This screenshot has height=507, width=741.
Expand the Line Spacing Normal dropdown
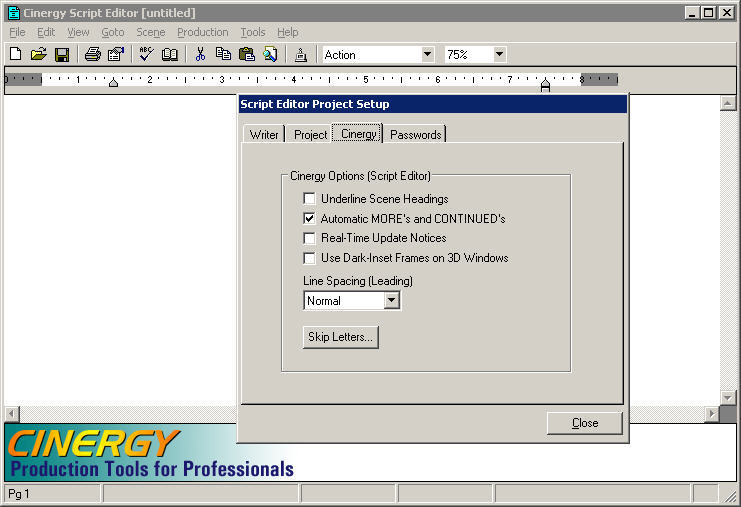tap(391, 301)
